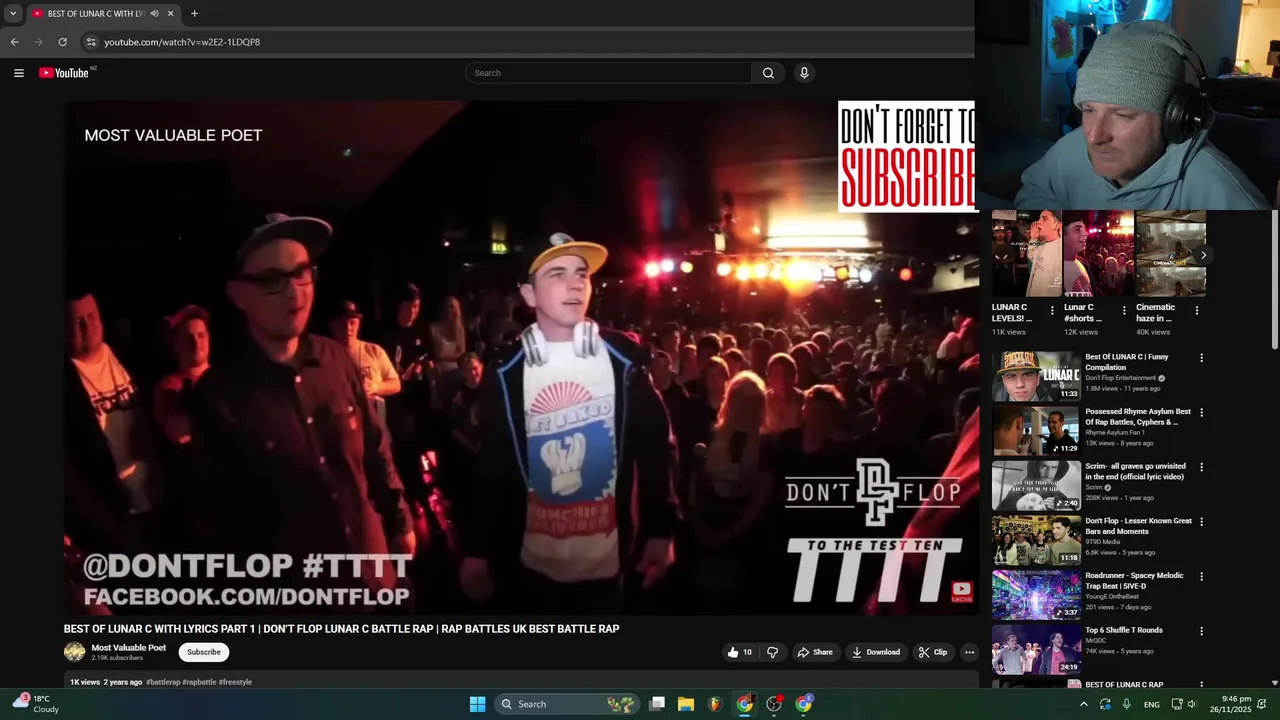Open the weather widget showing 18°C
The height and width of the screenshot is (720, 1280).
click(x=36, y=704)
